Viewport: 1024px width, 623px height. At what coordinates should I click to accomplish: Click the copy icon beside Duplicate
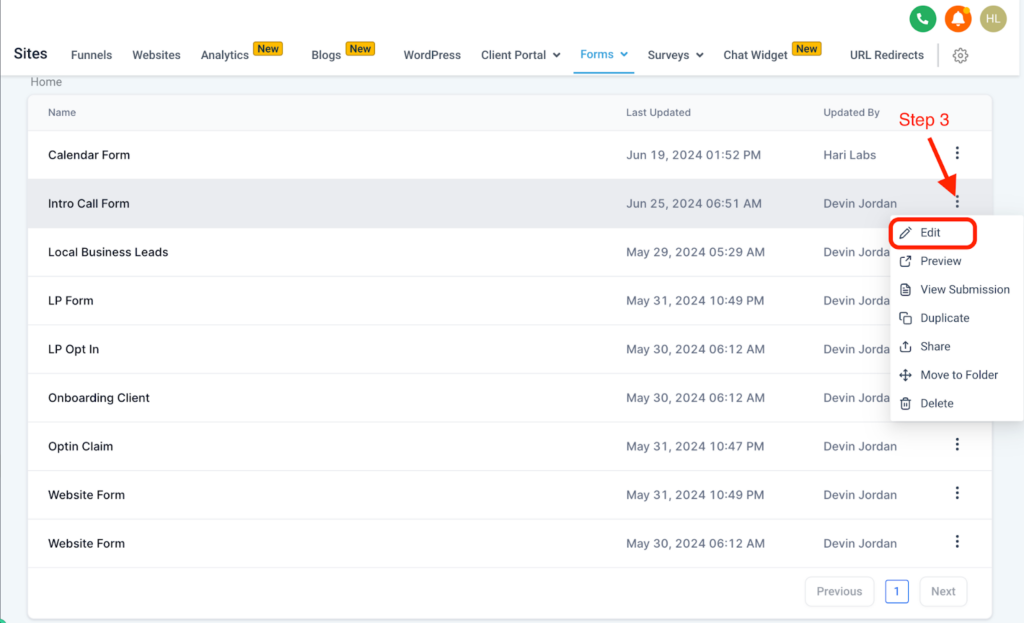point(905,318)
